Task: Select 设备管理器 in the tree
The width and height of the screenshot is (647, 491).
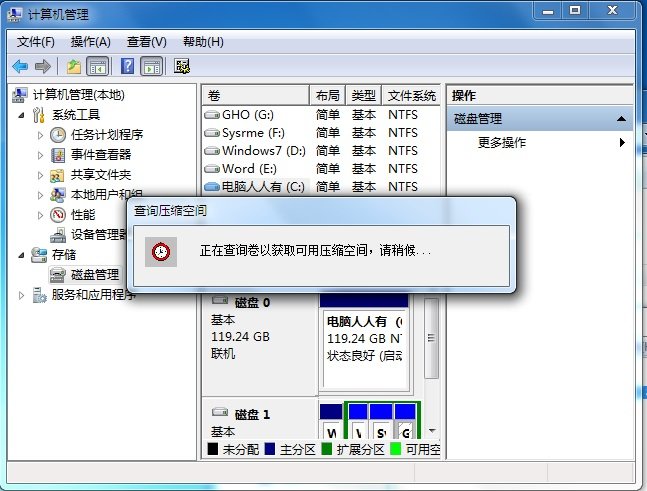Action: [99, 235]
